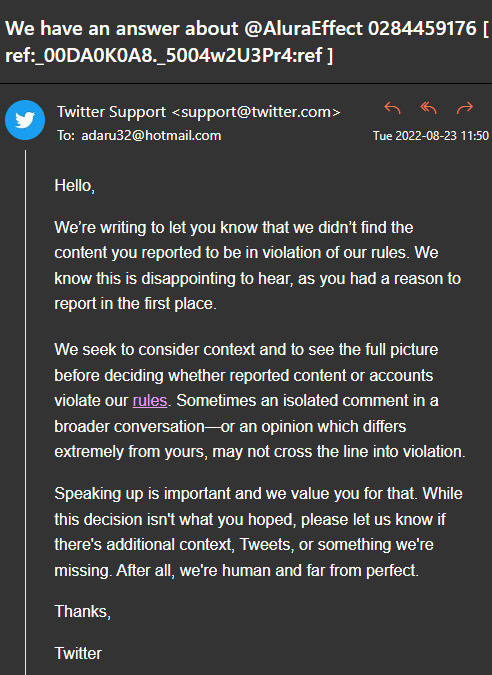This screenshot has height=675, width=492.
Task: Click the Forward arrow icon
Action: (465, 108)
